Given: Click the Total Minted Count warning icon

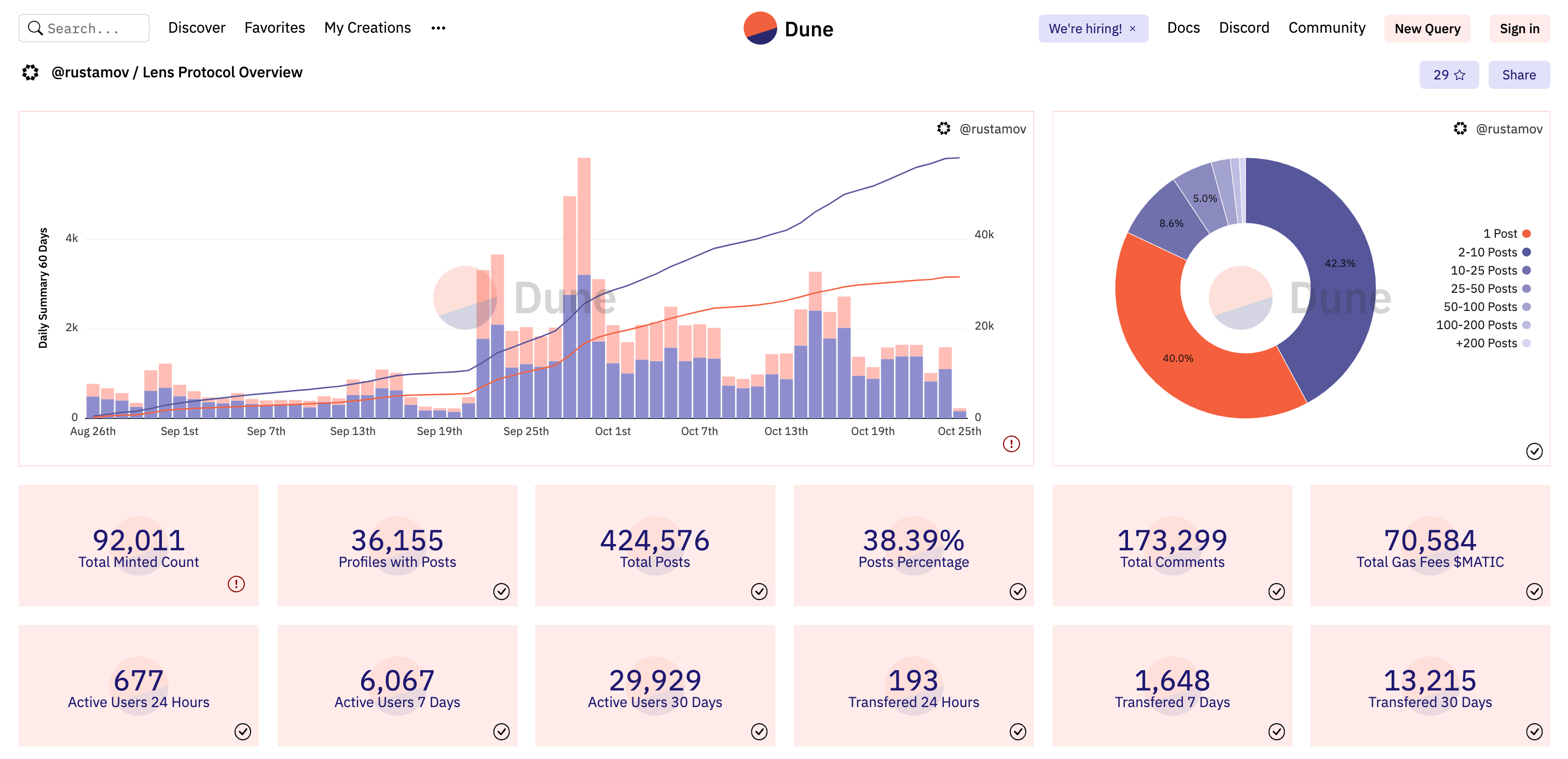Looking at the screenshot, I should pyautogui.click(x=236, y=584).
